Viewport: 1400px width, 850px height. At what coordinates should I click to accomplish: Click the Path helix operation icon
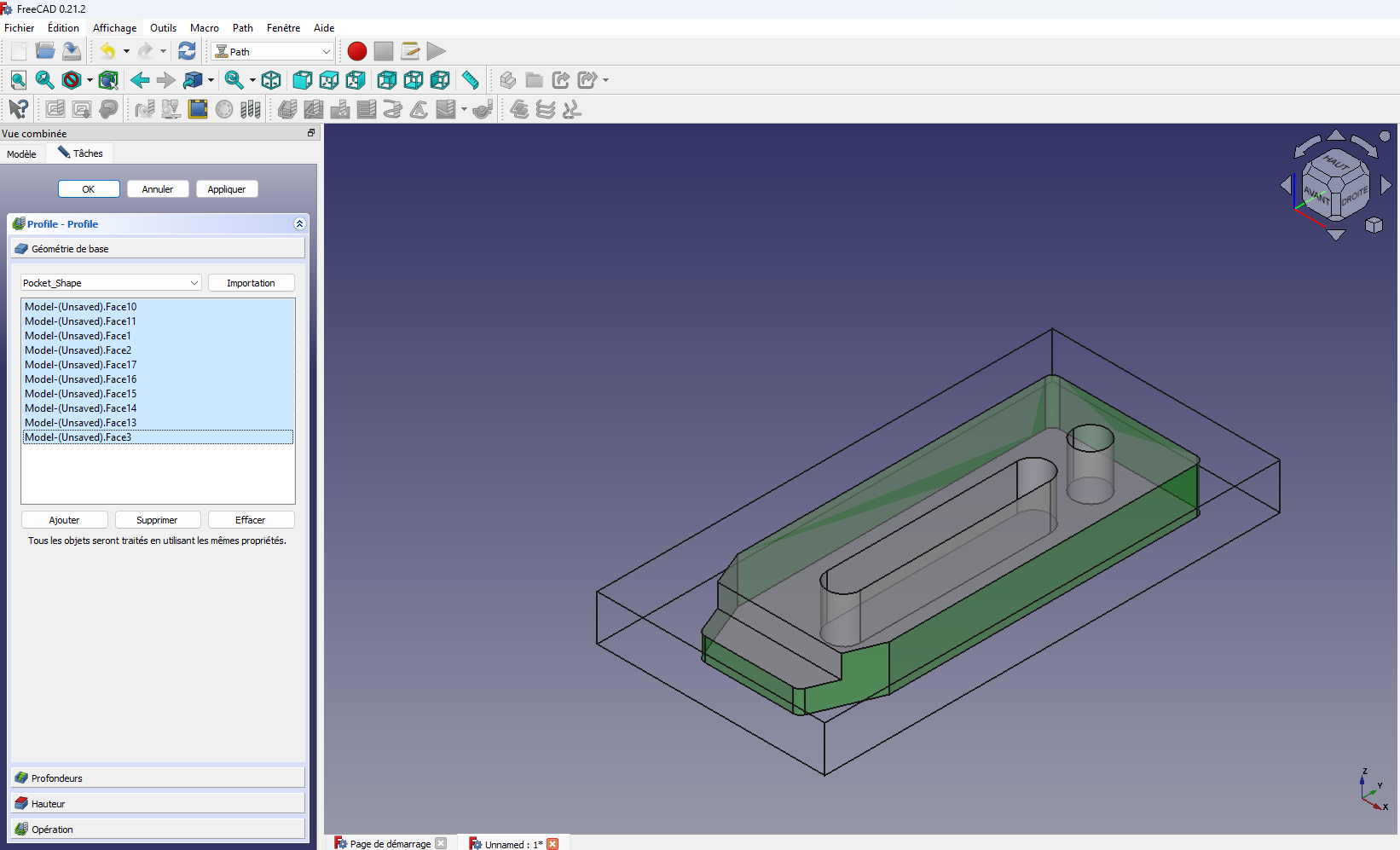393,109
